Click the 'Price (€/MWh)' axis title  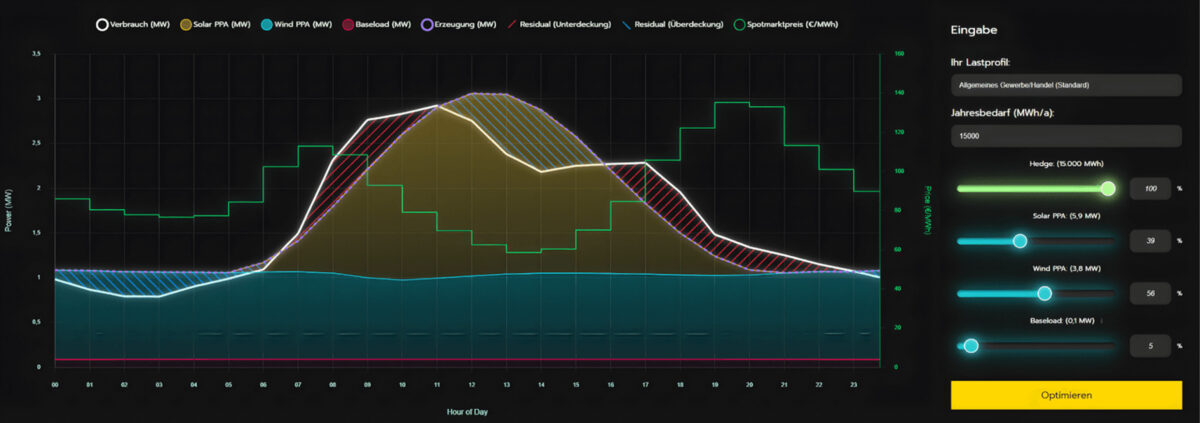[927, 211]
